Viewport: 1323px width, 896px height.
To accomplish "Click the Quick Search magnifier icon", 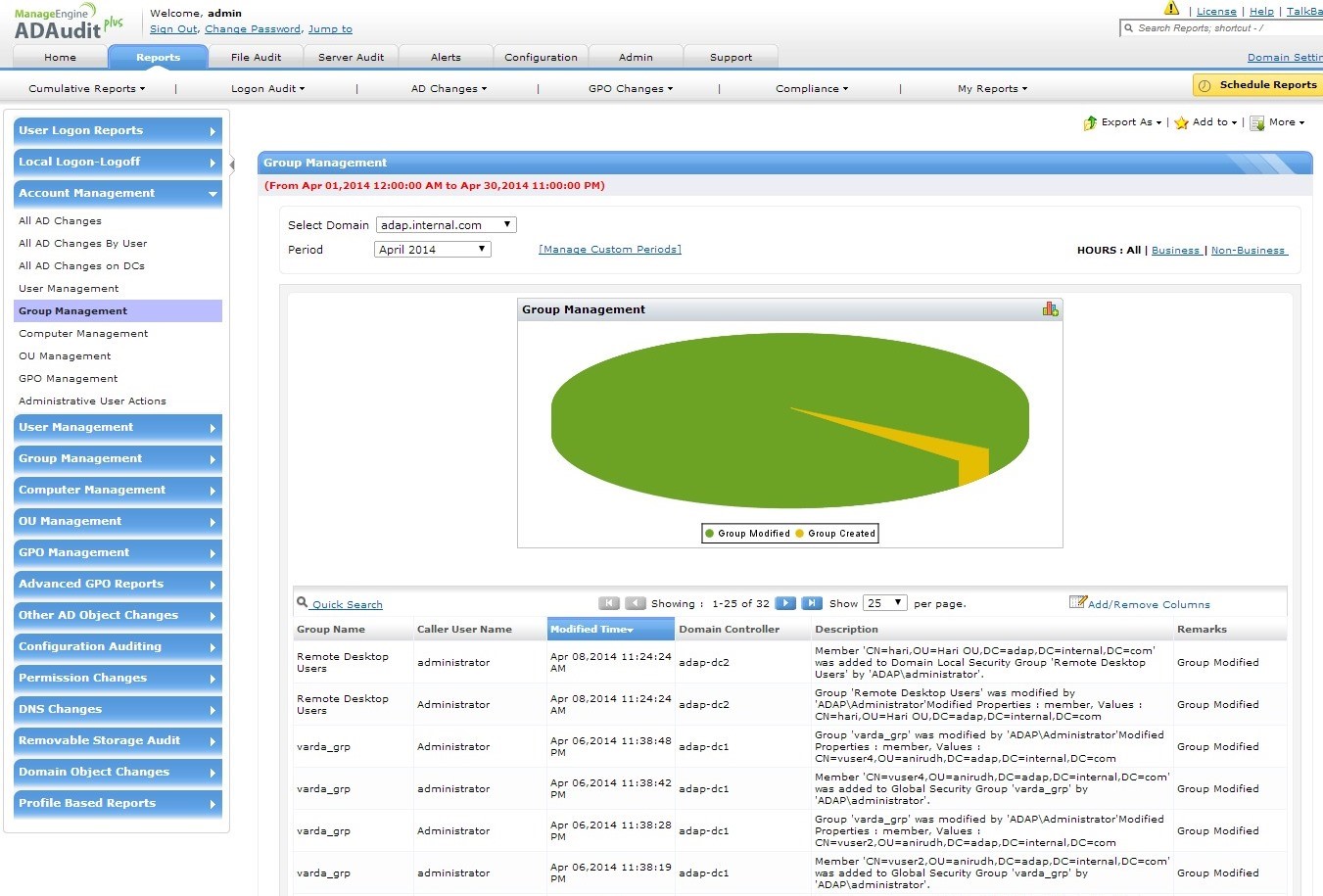I will pyautogui.click(x=302, y=603).
